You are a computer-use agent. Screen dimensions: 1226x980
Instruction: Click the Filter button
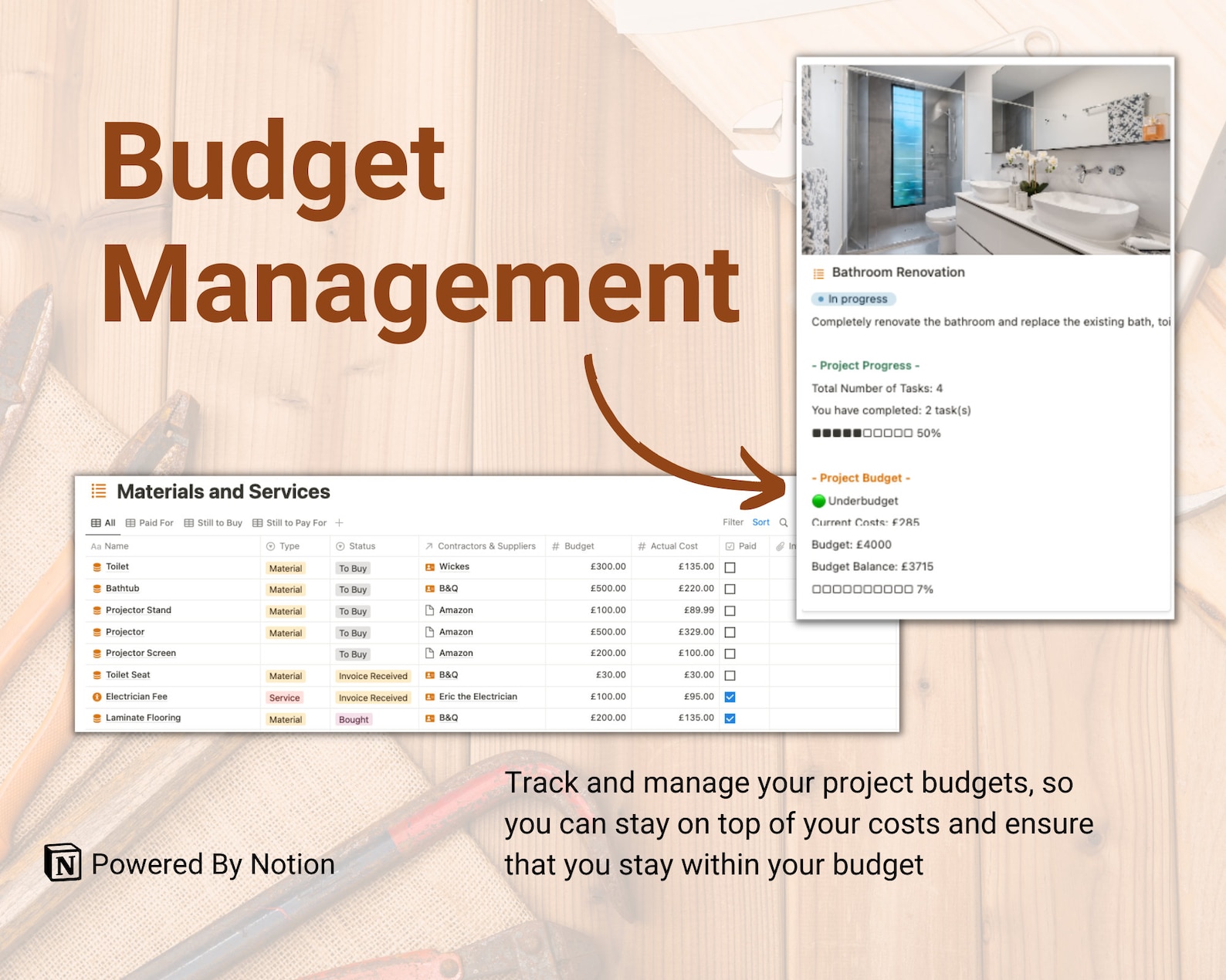click(x=733, y=522)
